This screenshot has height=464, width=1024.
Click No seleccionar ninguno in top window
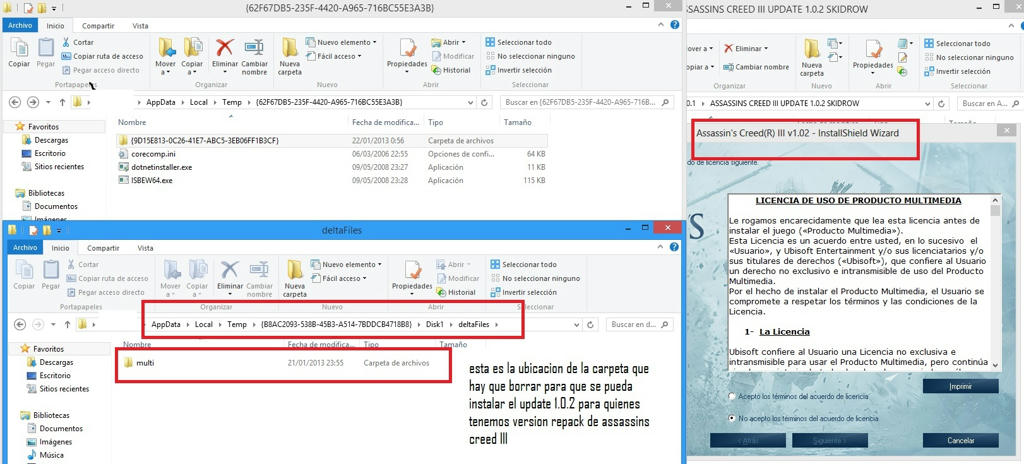[x=530, y=56]
